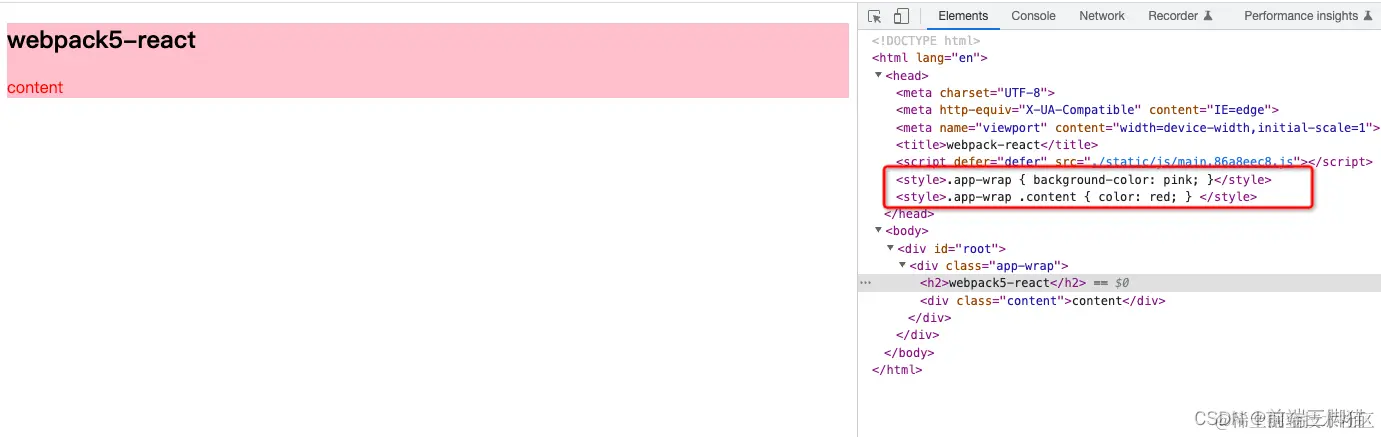Select the meta viewport line
This screenshot has width=1381, height=437.
pyautogui.click(x=1138, y=128)
